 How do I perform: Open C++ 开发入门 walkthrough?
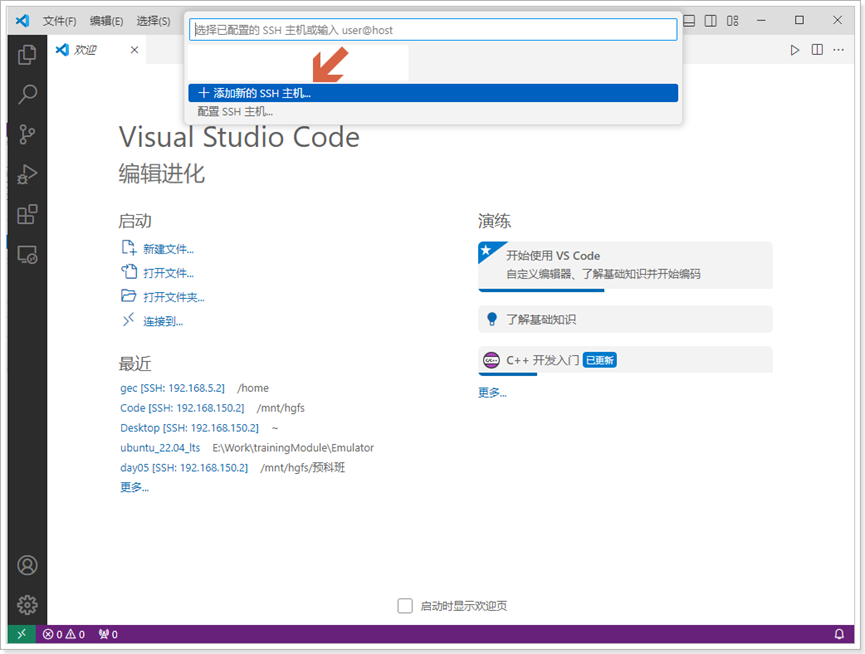tap(625, 361)
